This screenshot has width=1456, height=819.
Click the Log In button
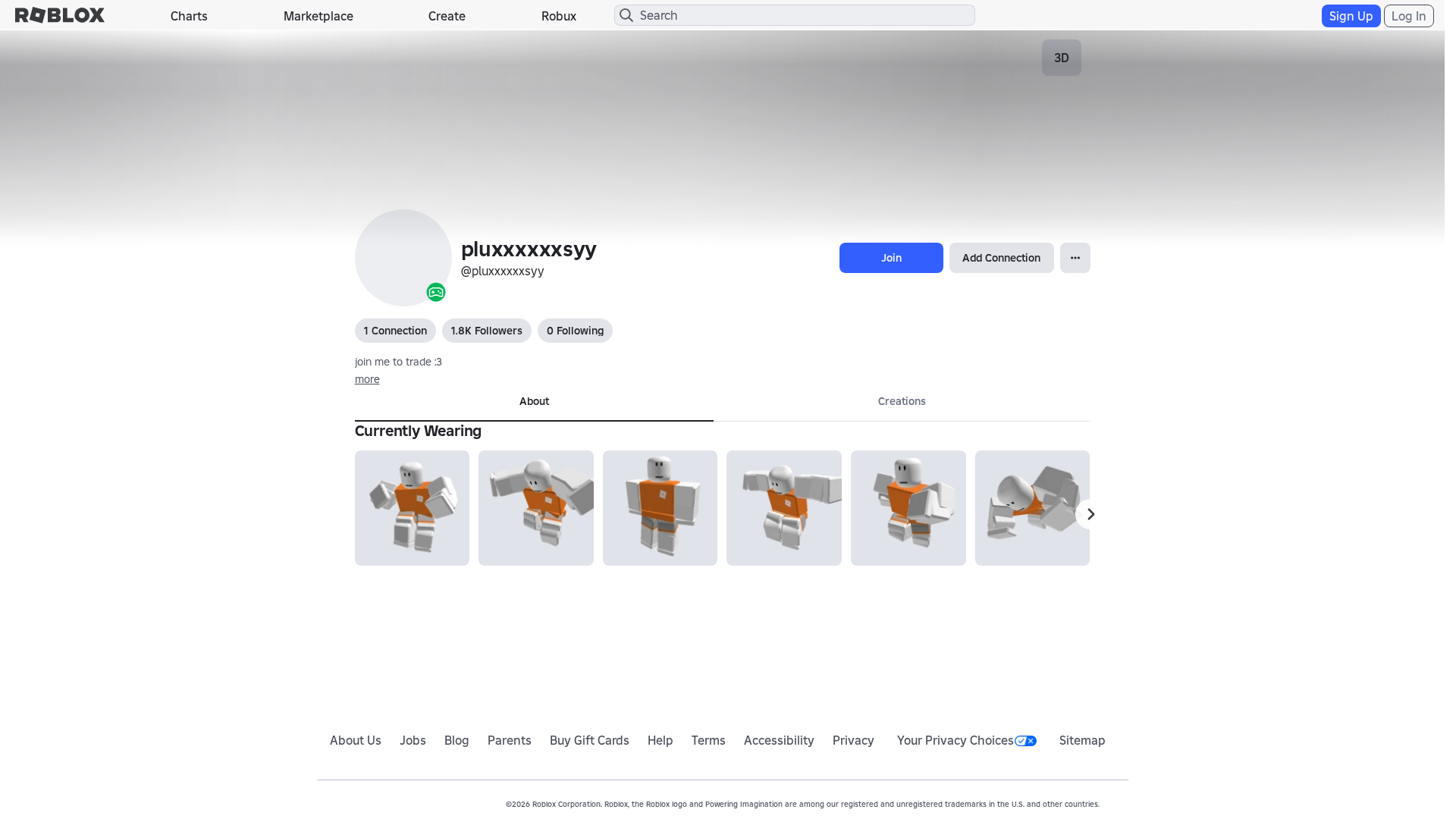[1409, 16]
